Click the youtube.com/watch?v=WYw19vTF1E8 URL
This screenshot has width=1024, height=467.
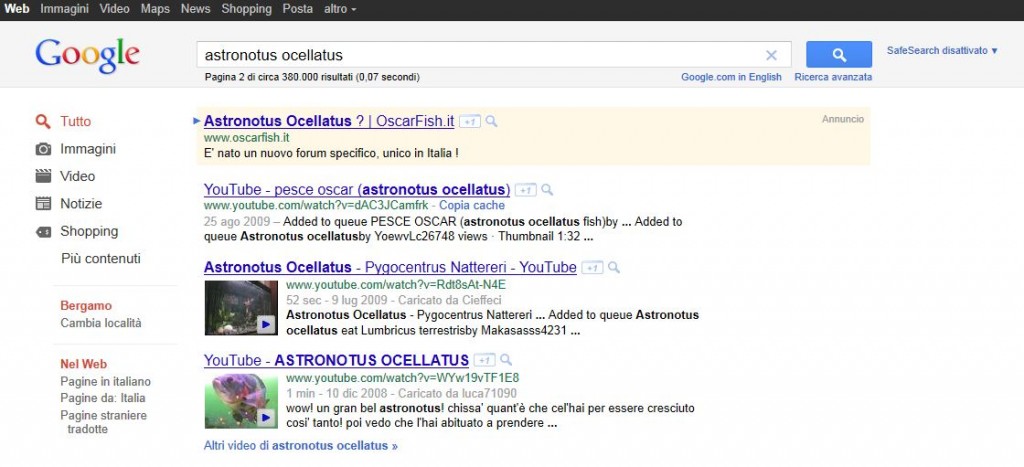pos(402,378)
